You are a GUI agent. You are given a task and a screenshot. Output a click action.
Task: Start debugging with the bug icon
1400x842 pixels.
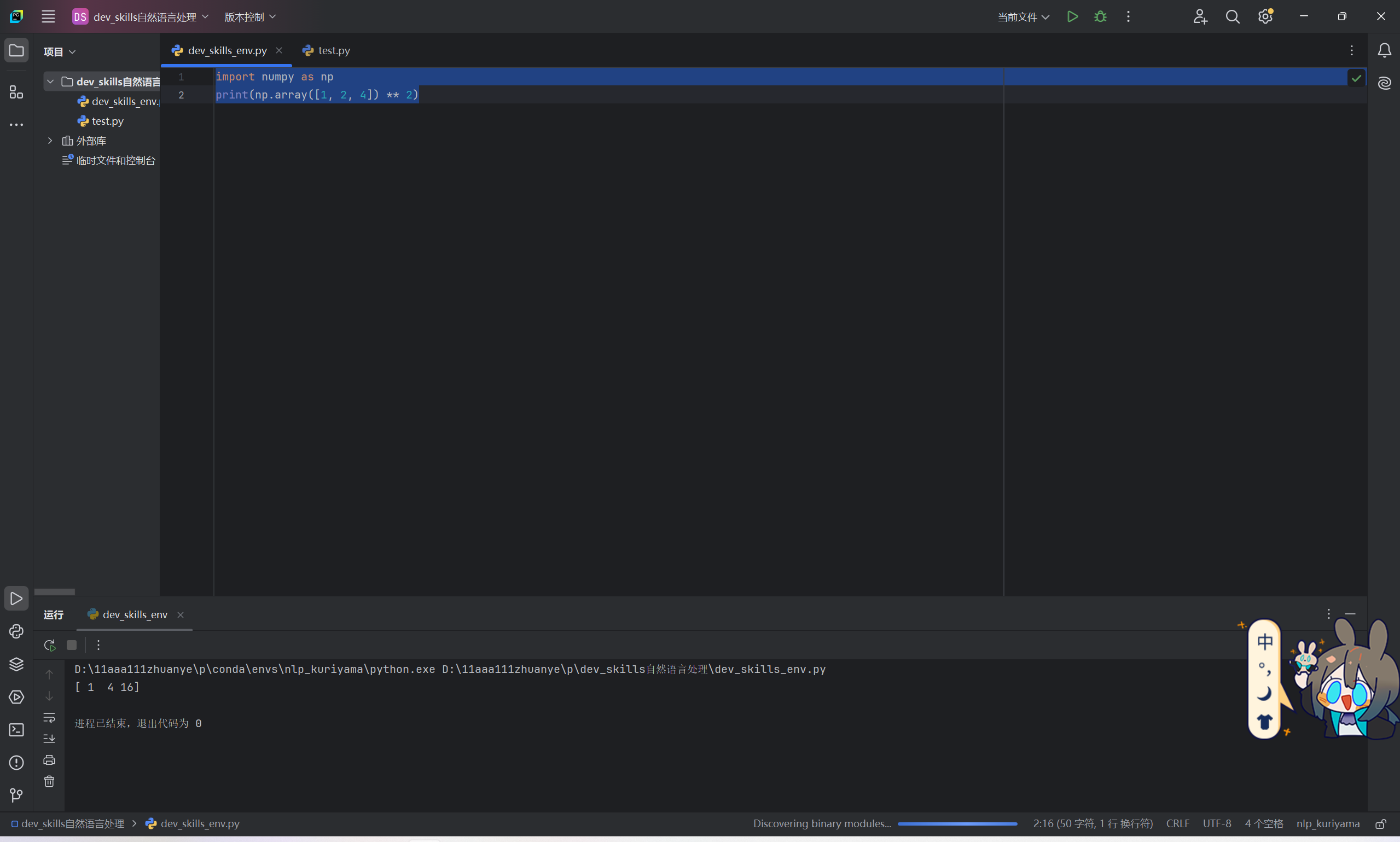(x=1100, y=16)
